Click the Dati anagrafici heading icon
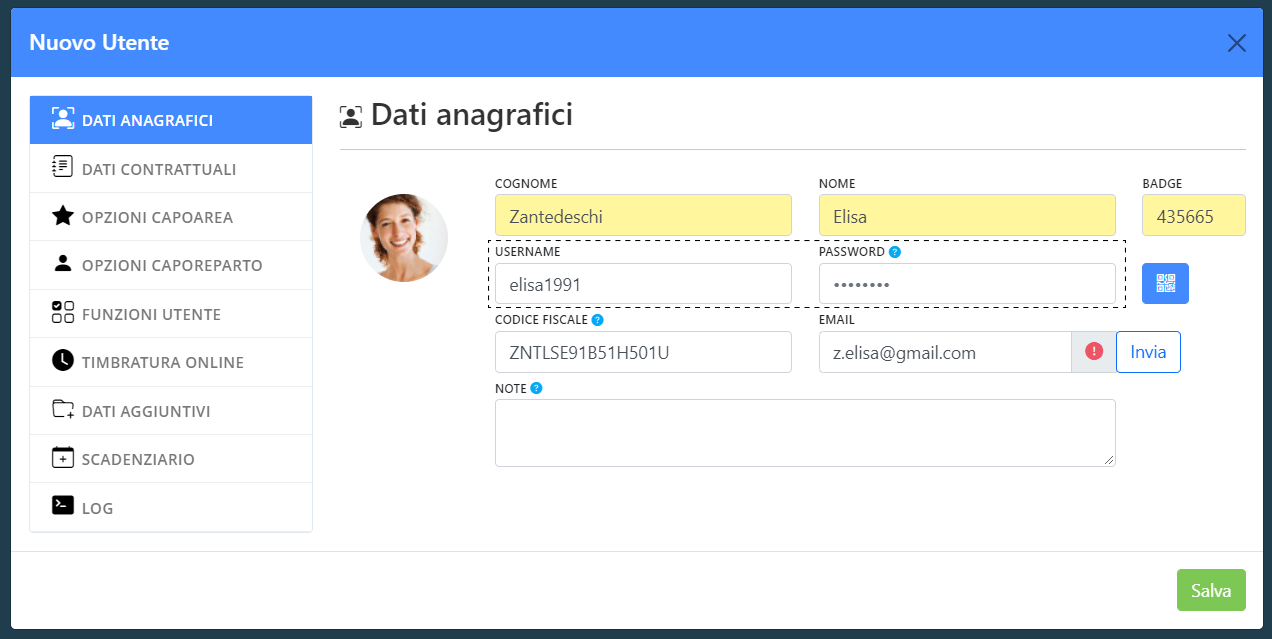This screenshot has width=1272, height=639. (351, 116)
